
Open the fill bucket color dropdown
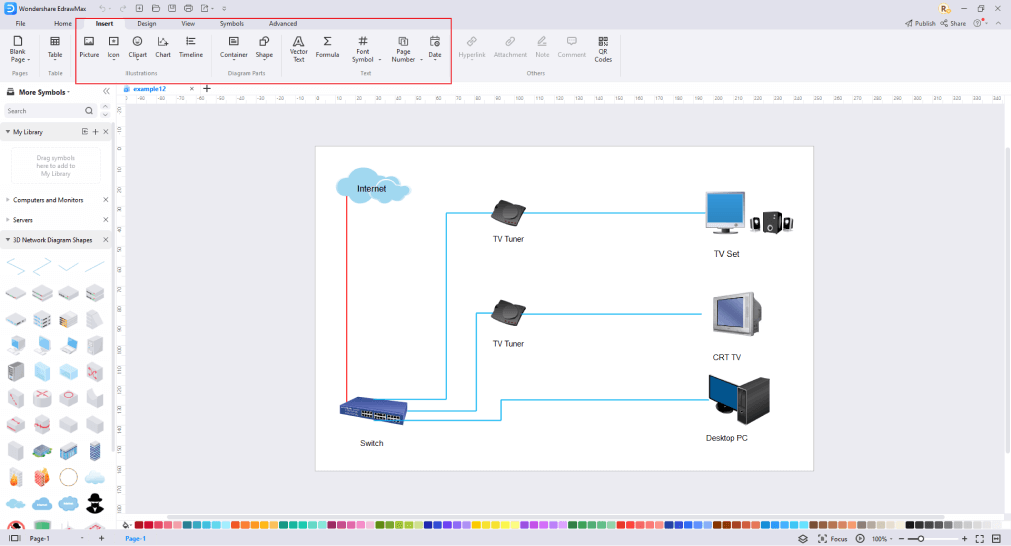point(127,525)
